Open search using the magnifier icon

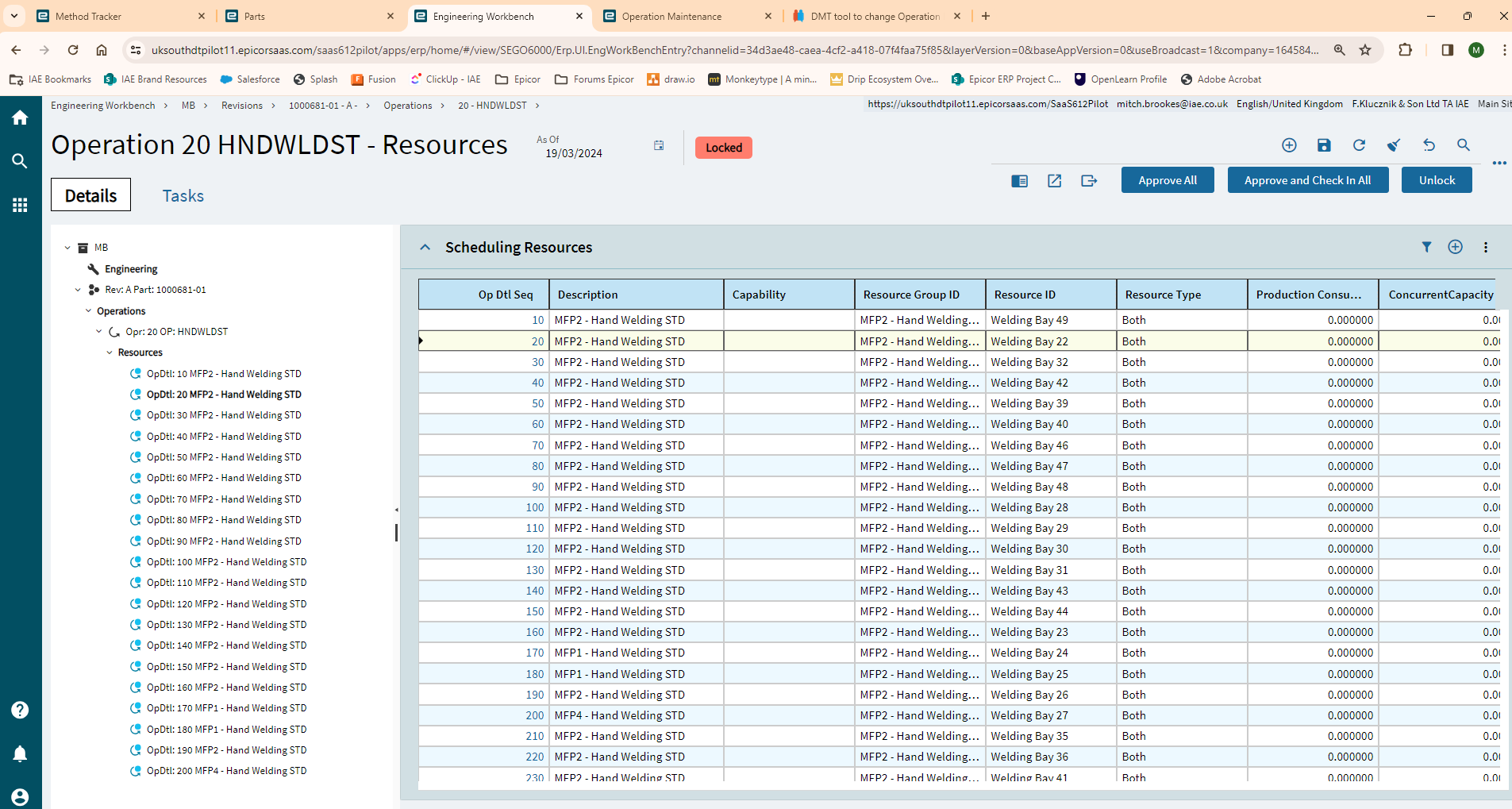1464,145
